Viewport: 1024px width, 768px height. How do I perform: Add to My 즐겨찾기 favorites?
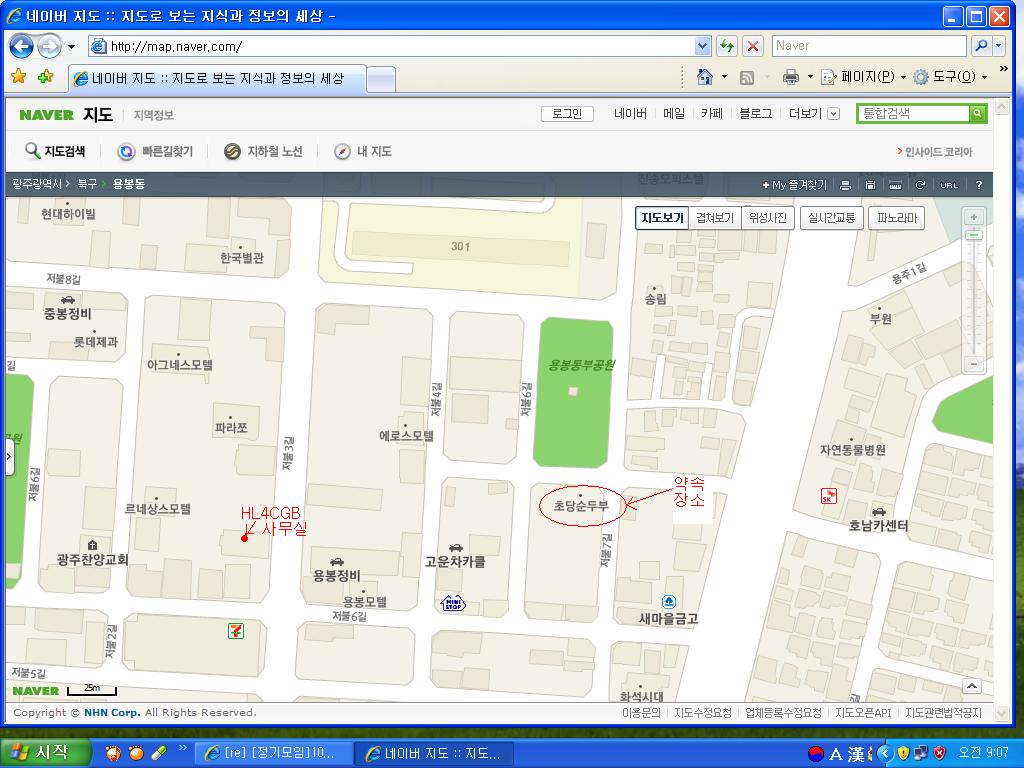tap(794, 185)
